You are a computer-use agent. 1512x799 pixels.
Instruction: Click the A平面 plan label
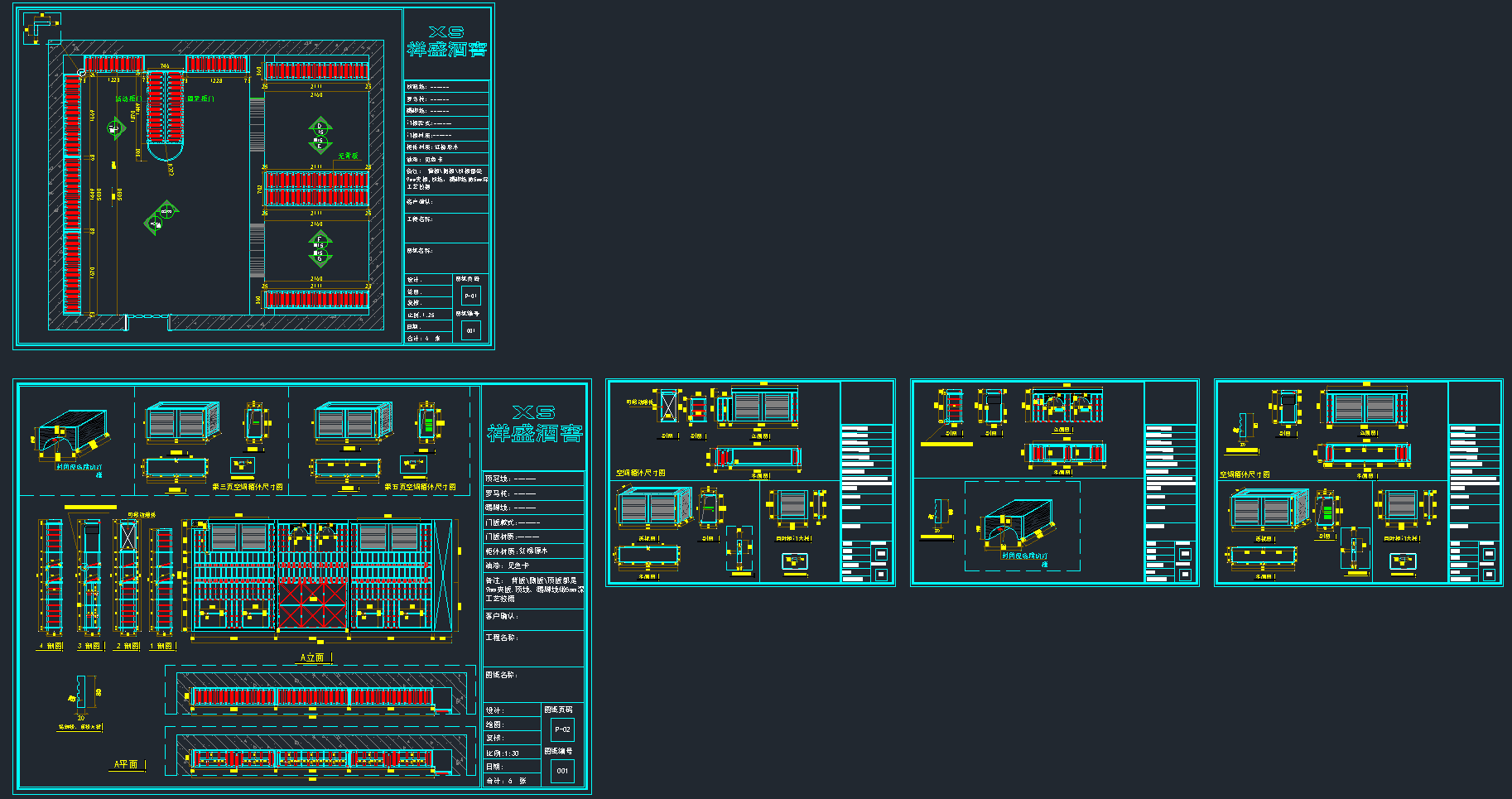pyautogui.click(x=126, y=764)
